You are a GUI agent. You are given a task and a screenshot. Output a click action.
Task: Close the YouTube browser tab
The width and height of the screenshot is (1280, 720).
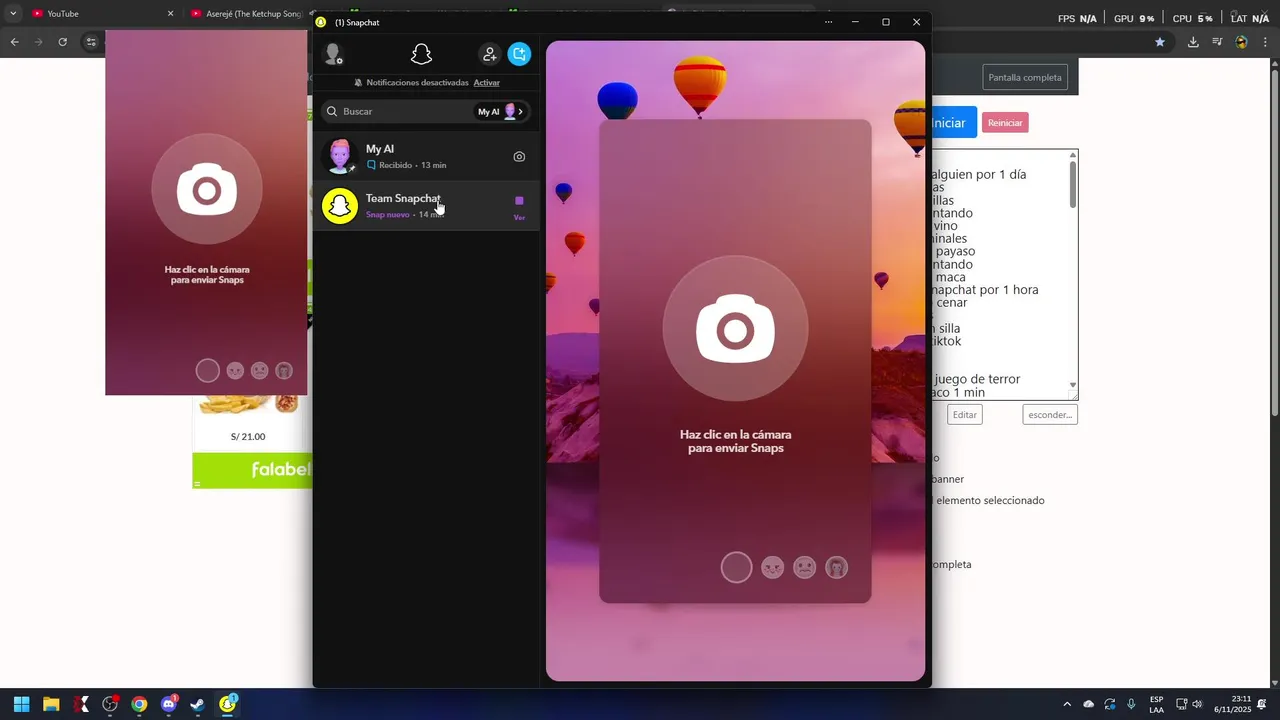click(170, 14)
